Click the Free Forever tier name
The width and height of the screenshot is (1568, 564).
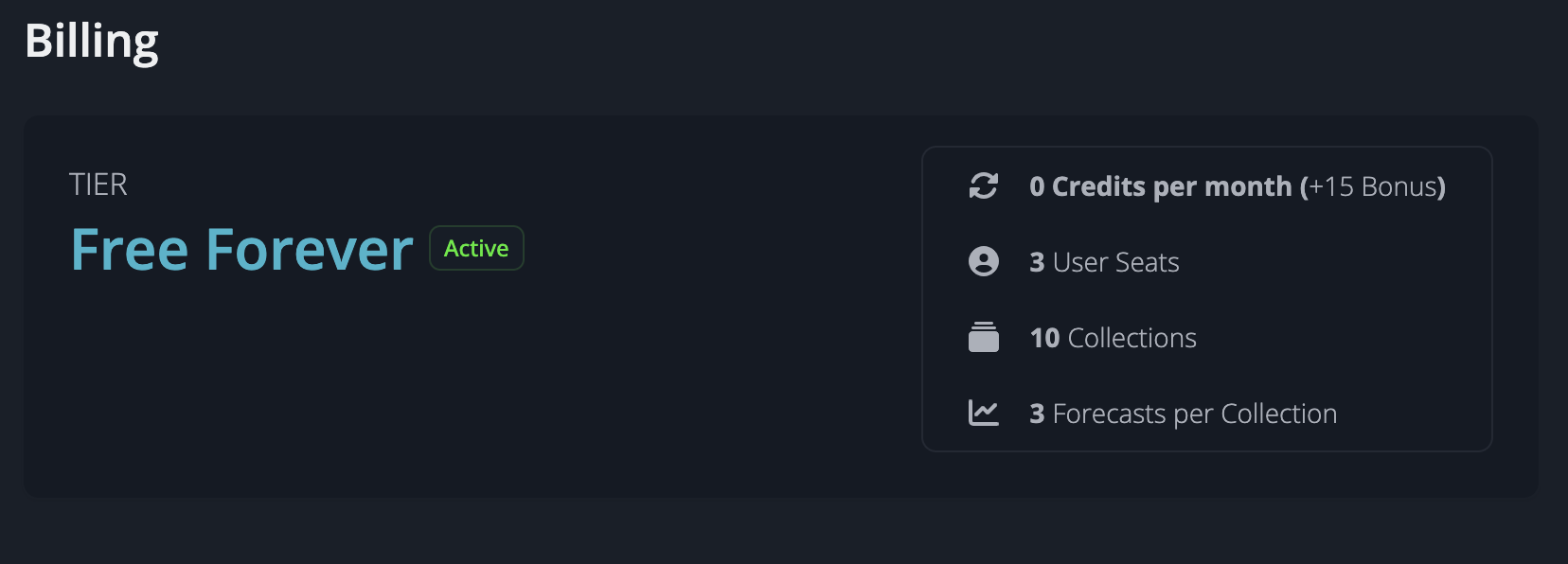coord(241,250)
